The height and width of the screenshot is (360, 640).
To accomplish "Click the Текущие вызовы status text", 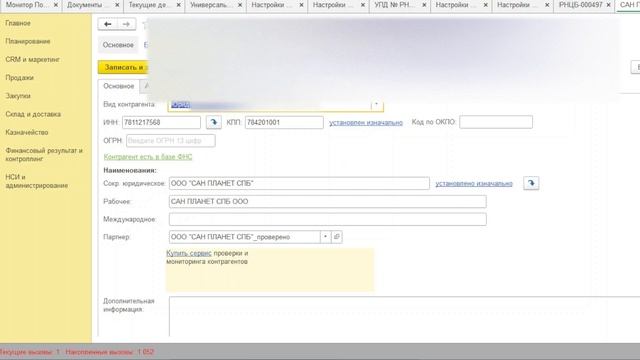I will click(x=30, y=352).
